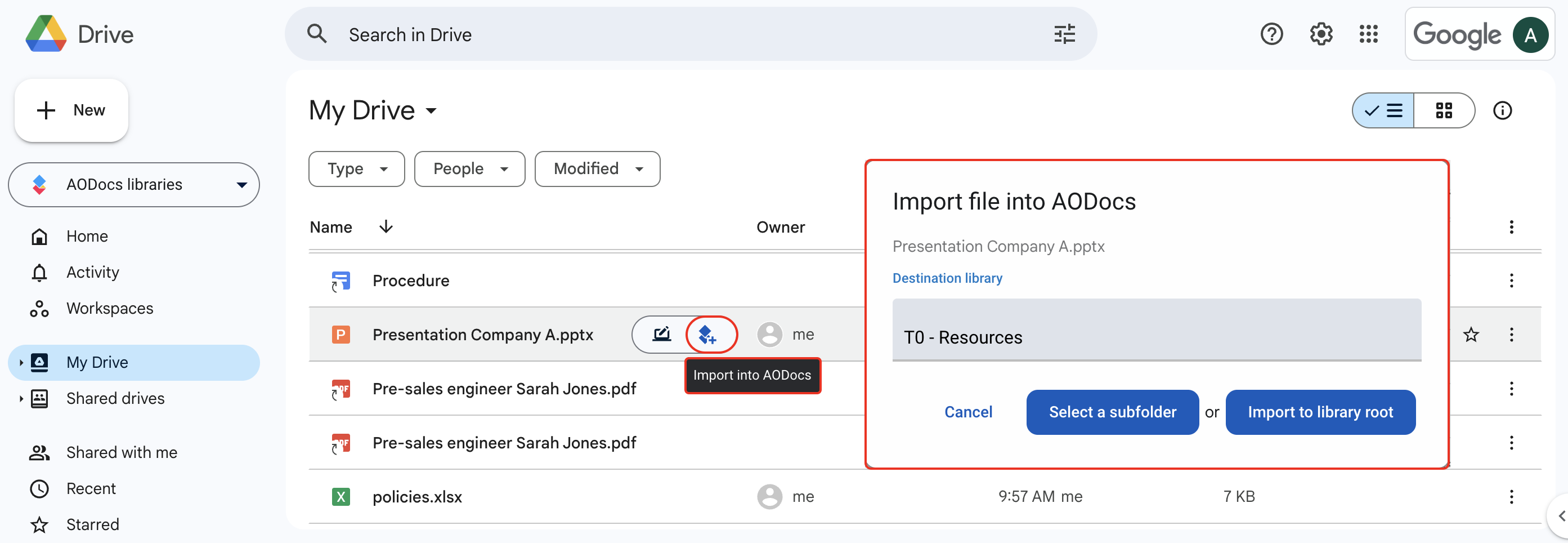Sort by Name column header
The width and height of the screenshot is (1568, 543).
tap(331, 228)
